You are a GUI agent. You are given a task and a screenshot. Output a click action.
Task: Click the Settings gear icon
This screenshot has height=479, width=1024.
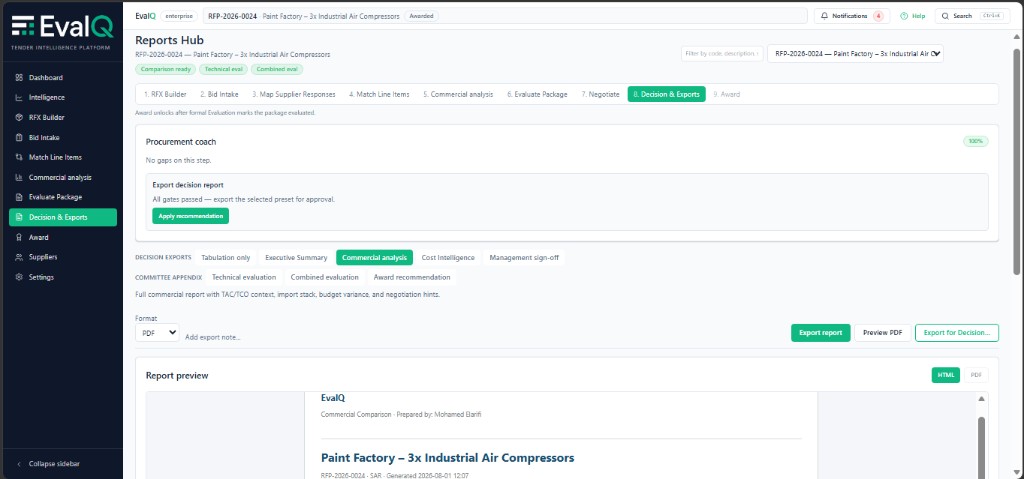pyautogui.click(x=19, y=277)
